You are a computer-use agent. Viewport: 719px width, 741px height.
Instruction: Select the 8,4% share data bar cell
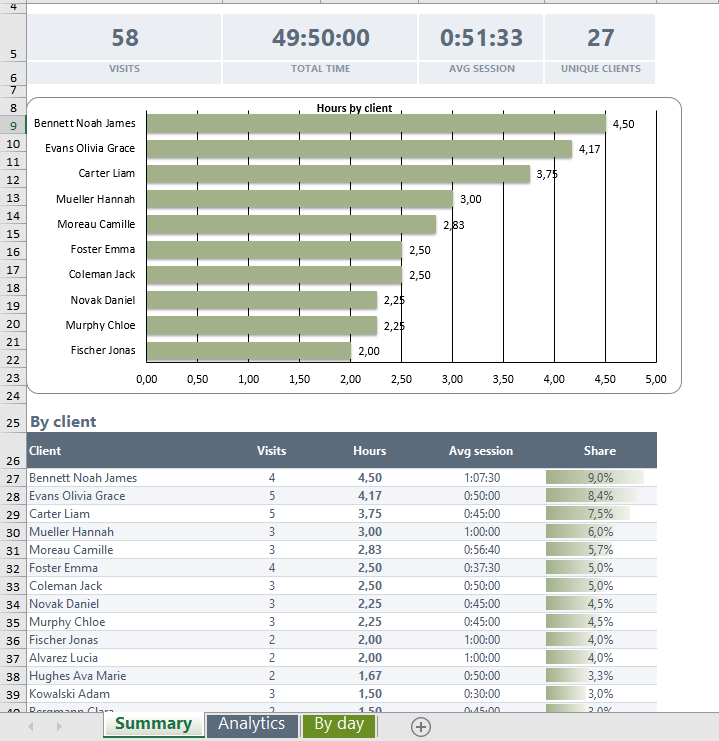(x=600, y=496)
